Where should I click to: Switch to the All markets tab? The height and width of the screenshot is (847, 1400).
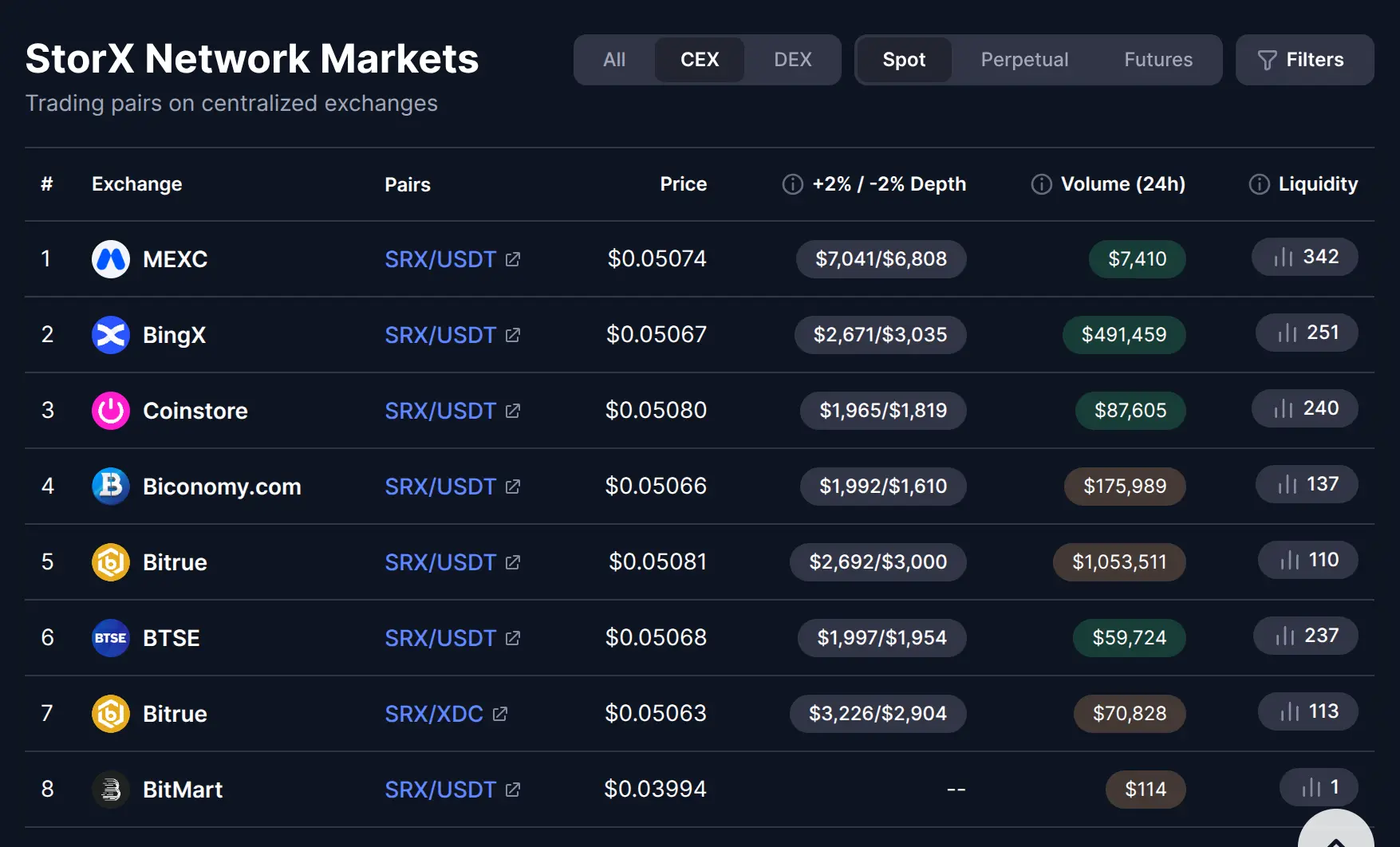click(614, 60)
